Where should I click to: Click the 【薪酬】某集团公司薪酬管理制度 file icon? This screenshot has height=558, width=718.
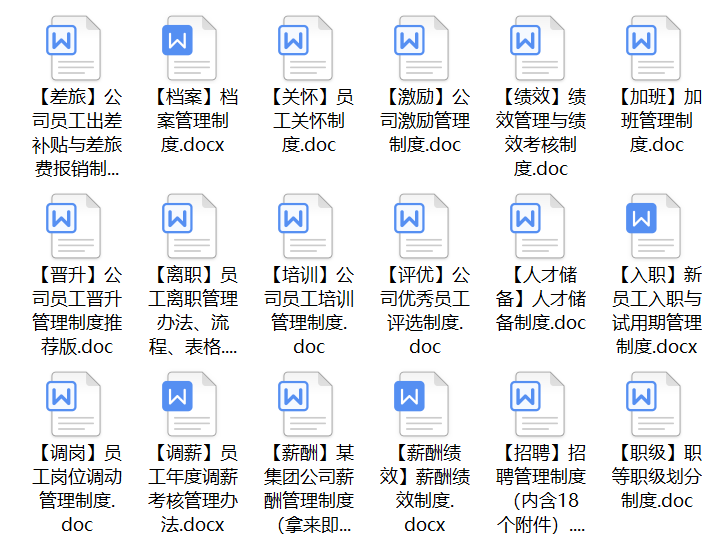[x=308, y=404]
